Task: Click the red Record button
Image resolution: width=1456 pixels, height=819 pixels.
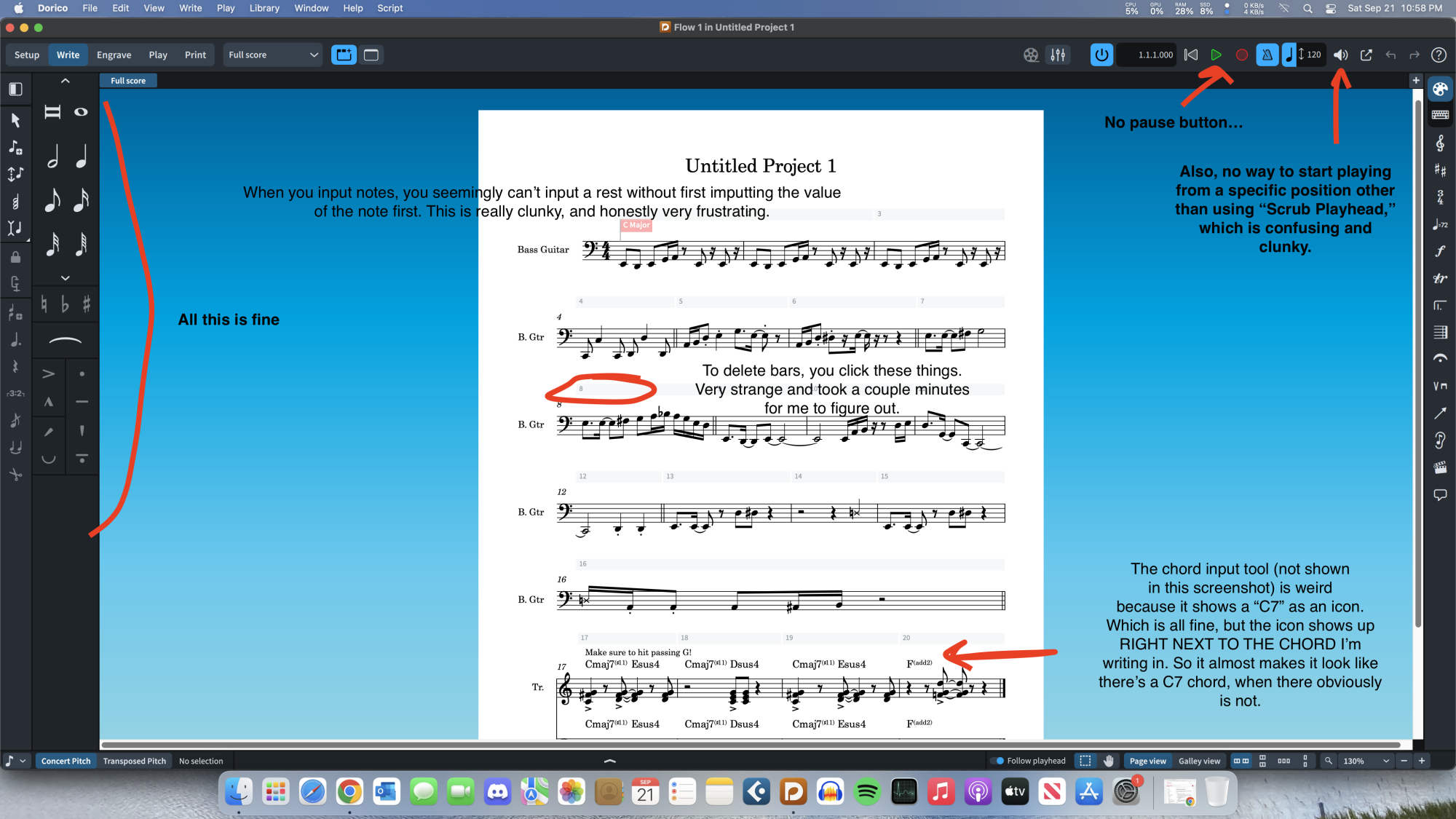Action: click(1242, 55)
